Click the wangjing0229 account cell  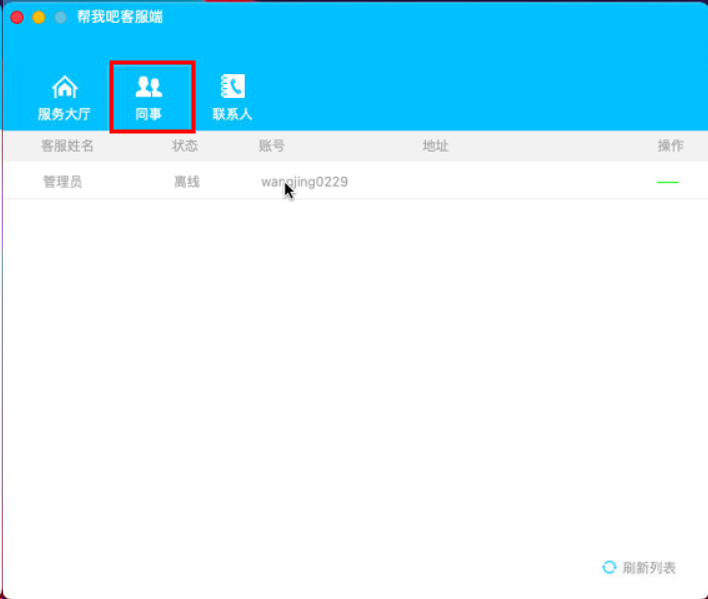point(304,182)
